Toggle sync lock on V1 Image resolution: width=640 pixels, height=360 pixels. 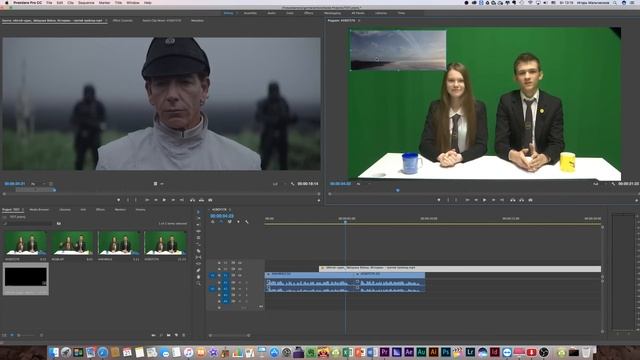233,276
